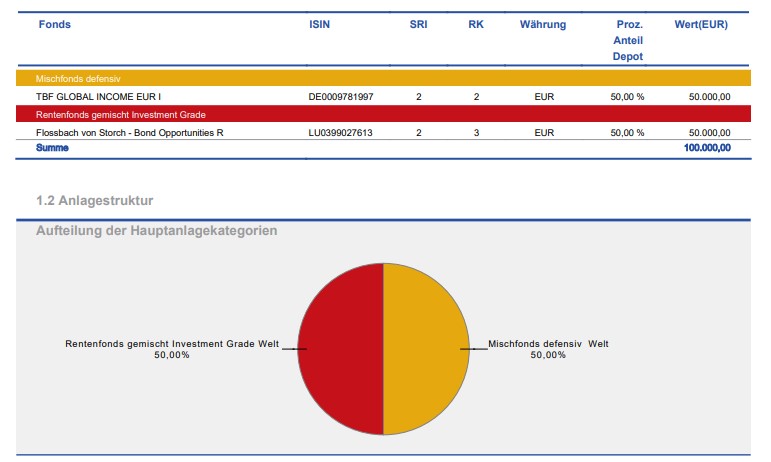The width and height of the screenshot is (771, 462).
Task: Select ISIN DE0009781997
Action: tap(341, 97)
